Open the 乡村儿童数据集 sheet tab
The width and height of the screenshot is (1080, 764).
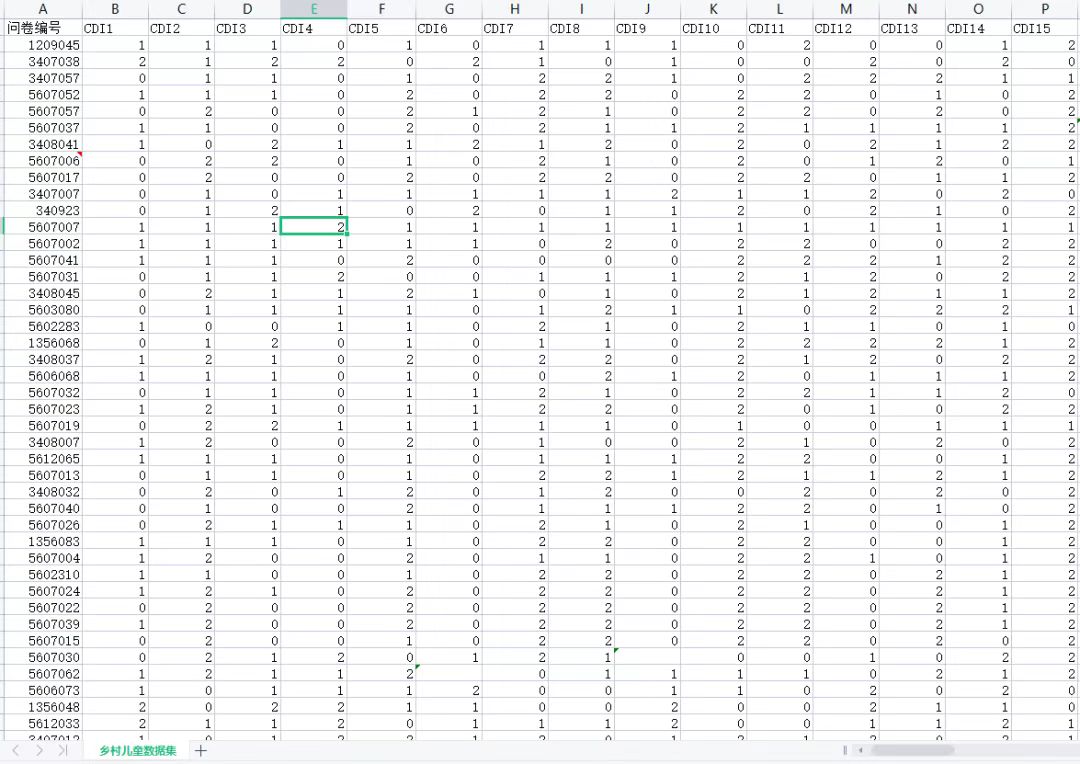138,751
